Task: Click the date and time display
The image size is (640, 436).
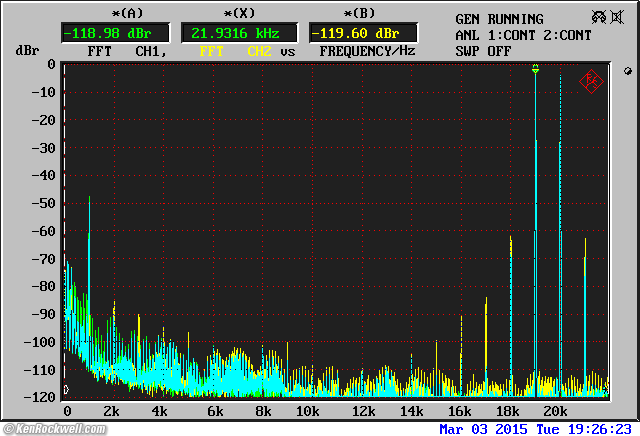Action: pyautogui.click(x=538, y=428)
